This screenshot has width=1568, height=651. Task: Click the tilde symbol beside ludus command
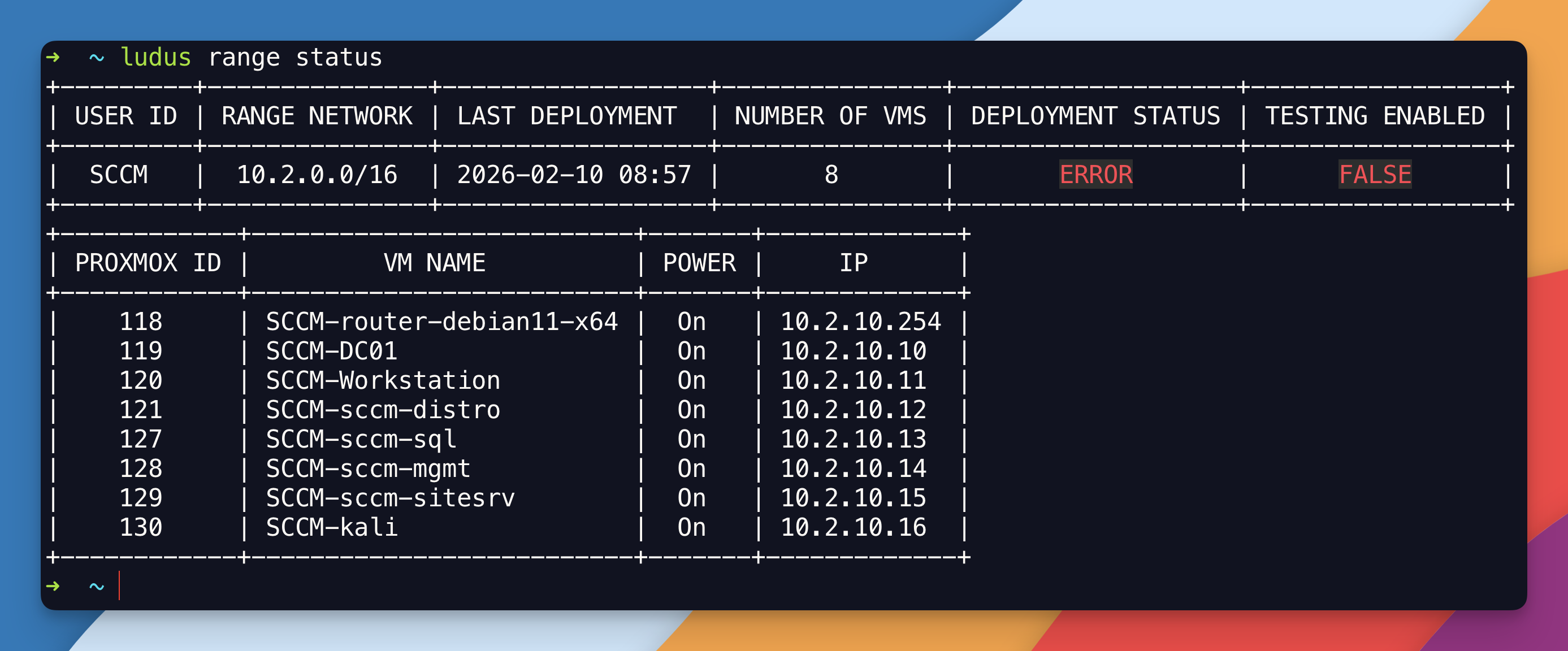pyautogui.click(x=96, y=57)
